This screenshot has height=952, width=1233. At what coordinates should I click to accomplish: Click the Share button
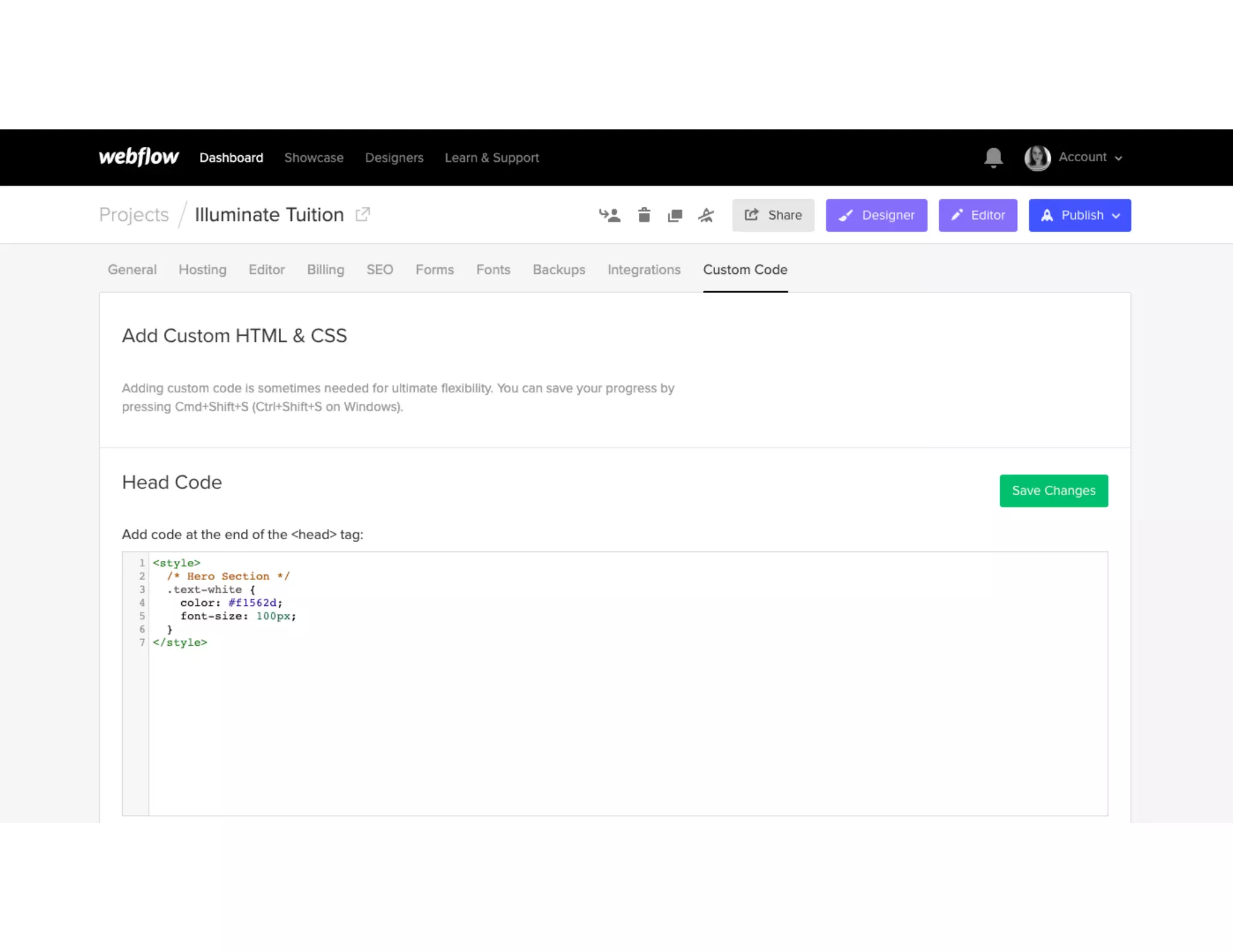click(x=772, y=215)
